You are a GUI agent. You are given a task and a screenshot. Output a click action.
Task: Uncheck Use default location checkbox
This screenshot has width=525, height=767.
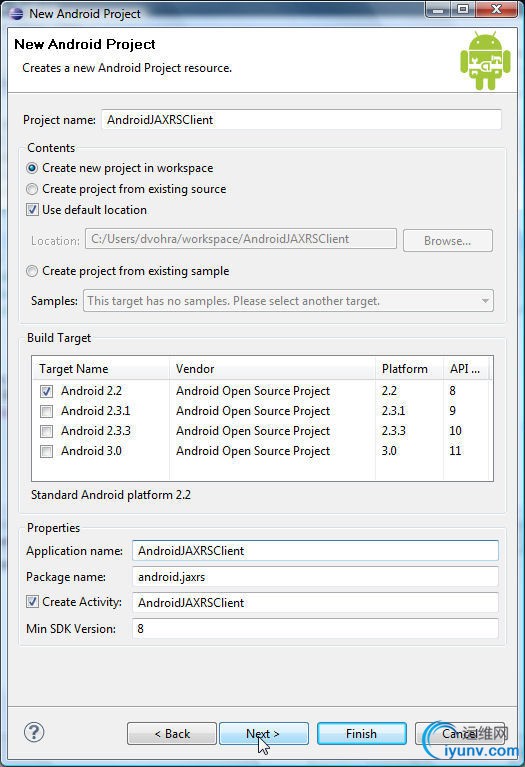point(32,210)
